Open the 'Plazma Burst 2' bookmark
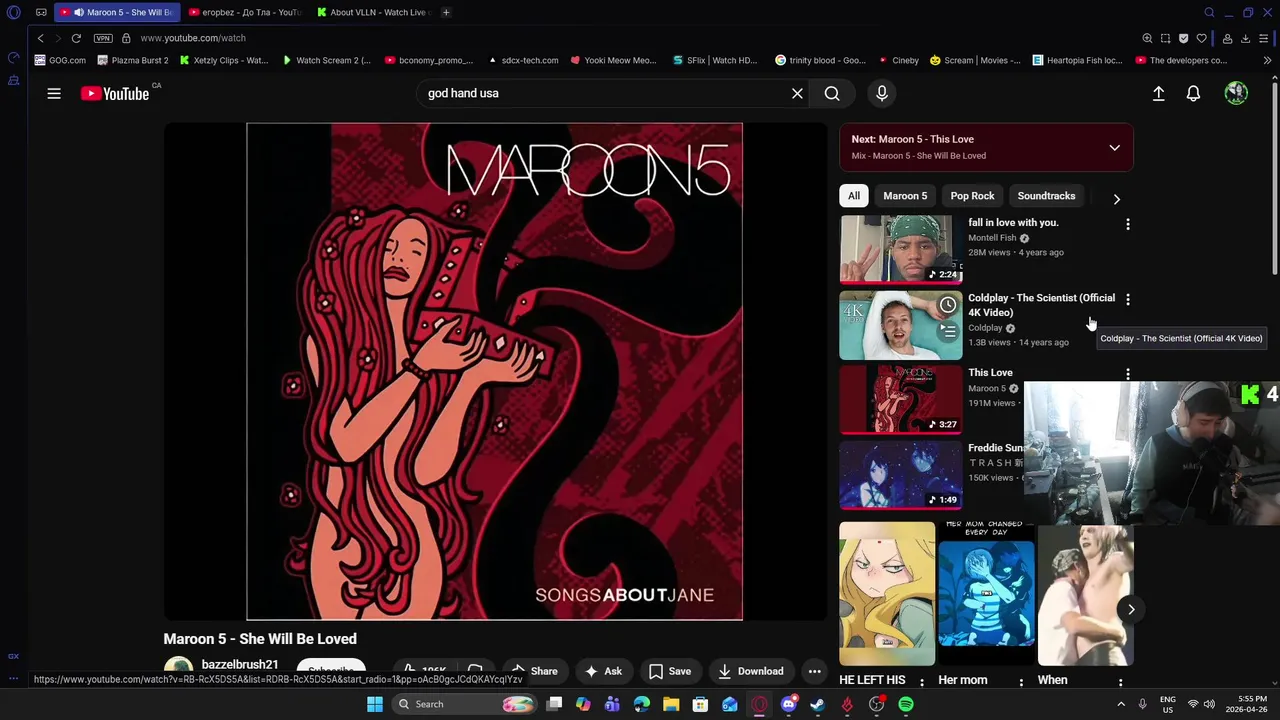The height and width of the screenshot is (720, 1280). point(132,60)
